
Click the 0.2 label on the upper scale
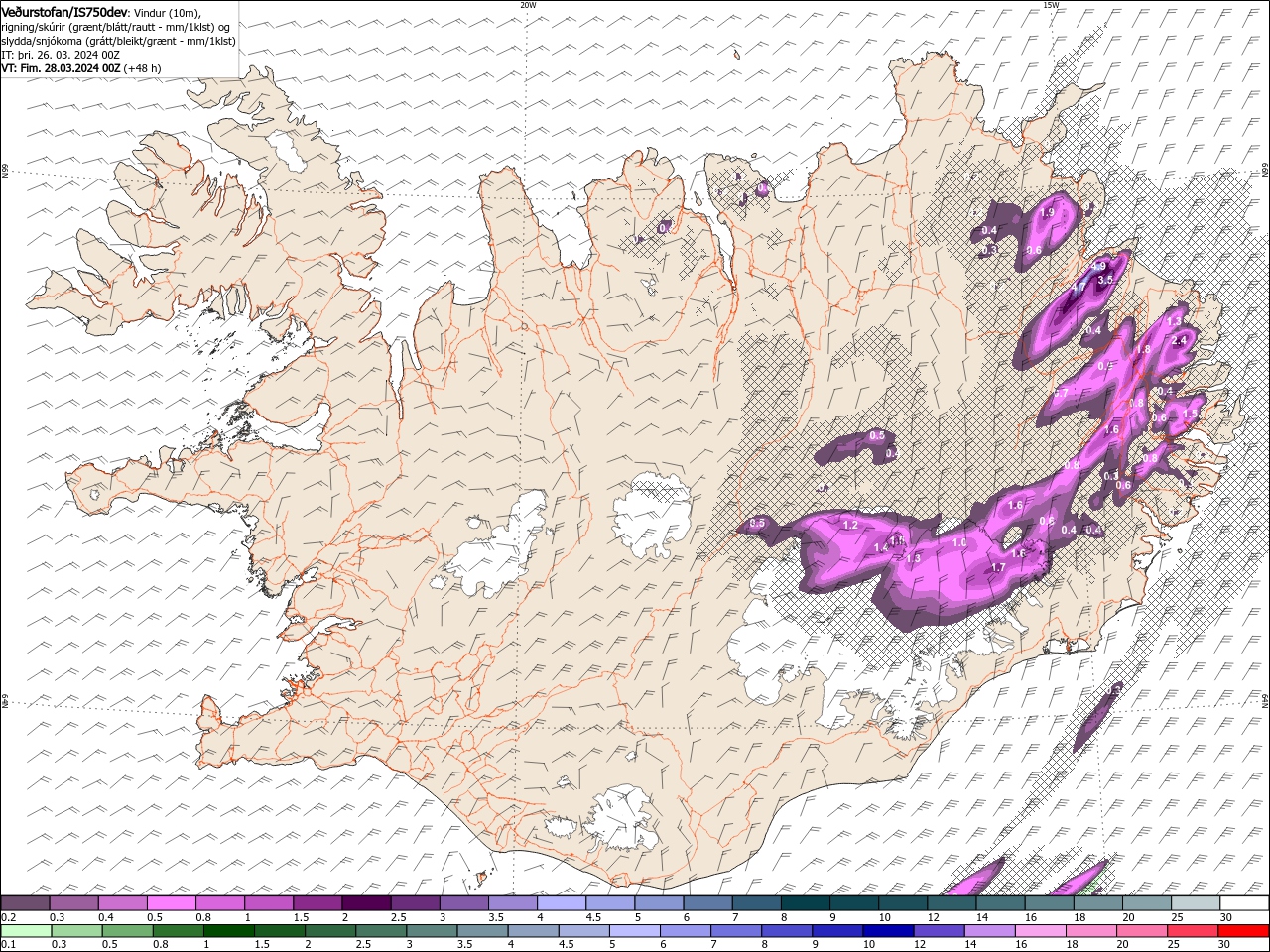point(9,917)
